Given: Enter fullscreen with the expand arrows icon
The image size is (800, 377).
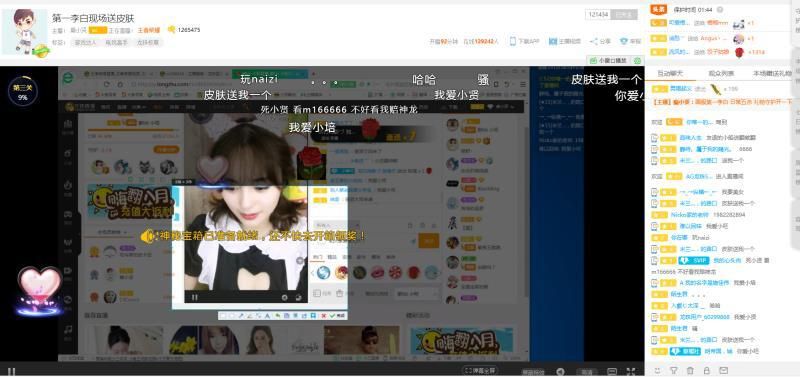Looking at the screenshot, I should [x=631, y=372].
